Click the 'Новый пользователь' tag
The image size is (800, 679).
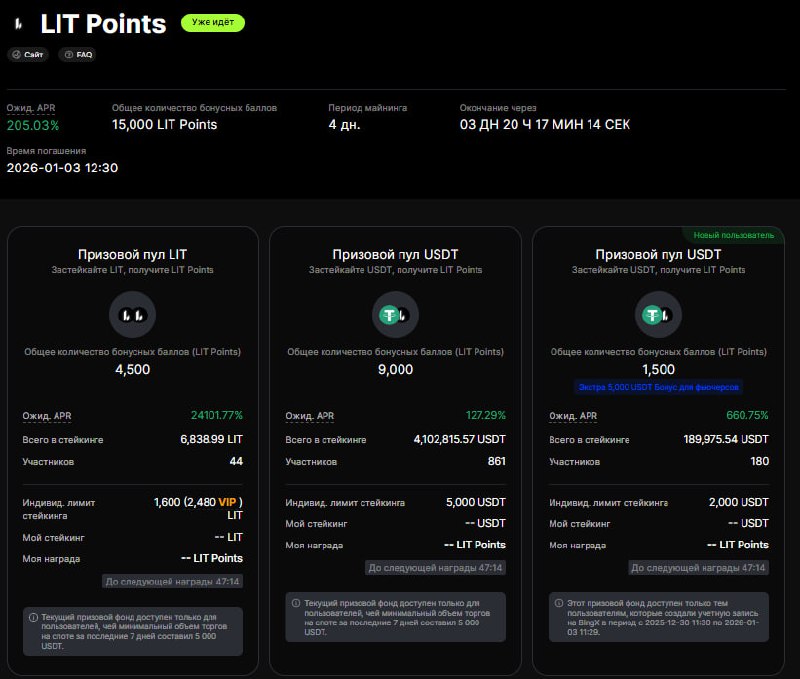733,235
